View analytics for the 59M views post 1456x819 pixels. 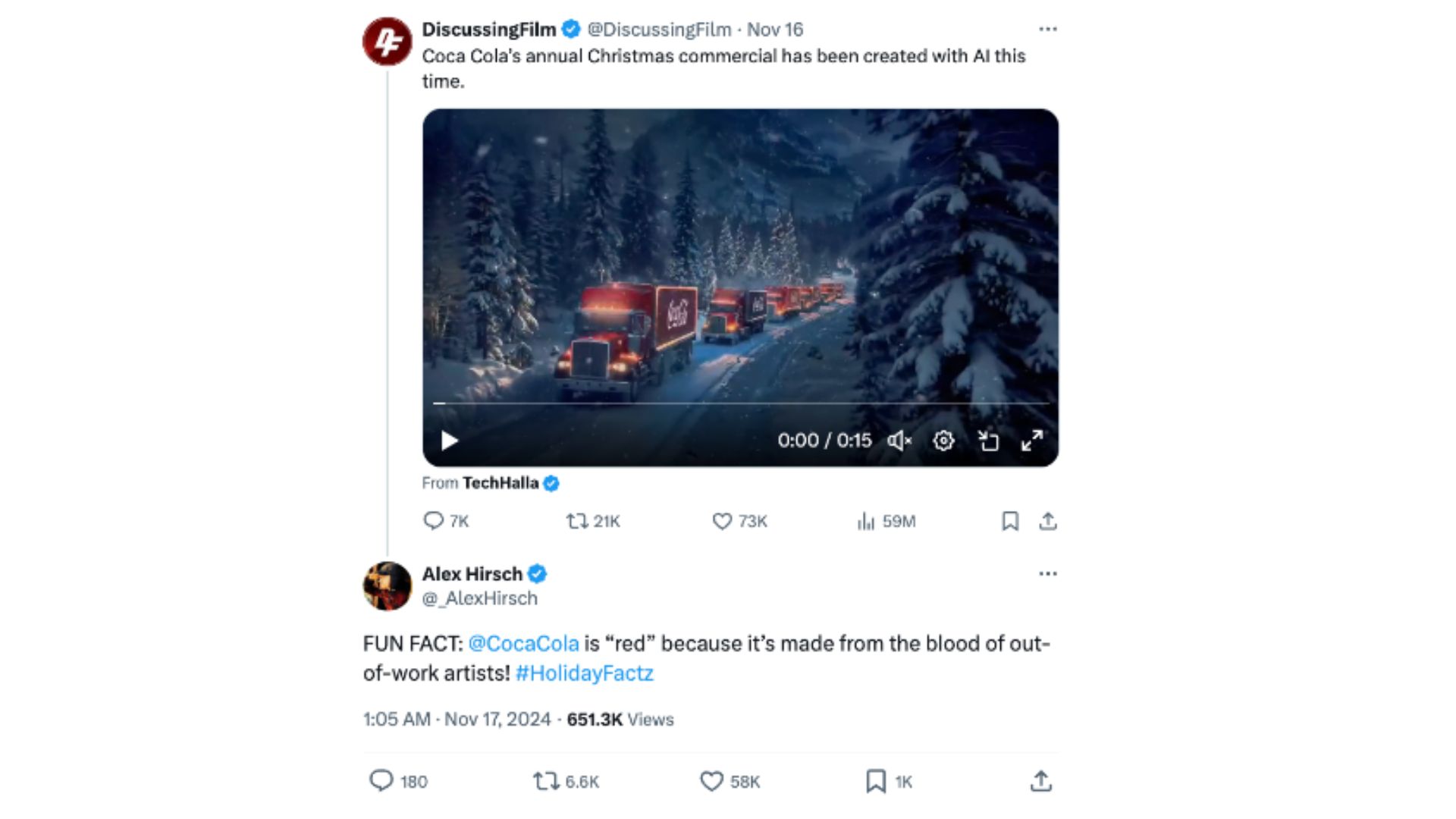click(866, 521)
